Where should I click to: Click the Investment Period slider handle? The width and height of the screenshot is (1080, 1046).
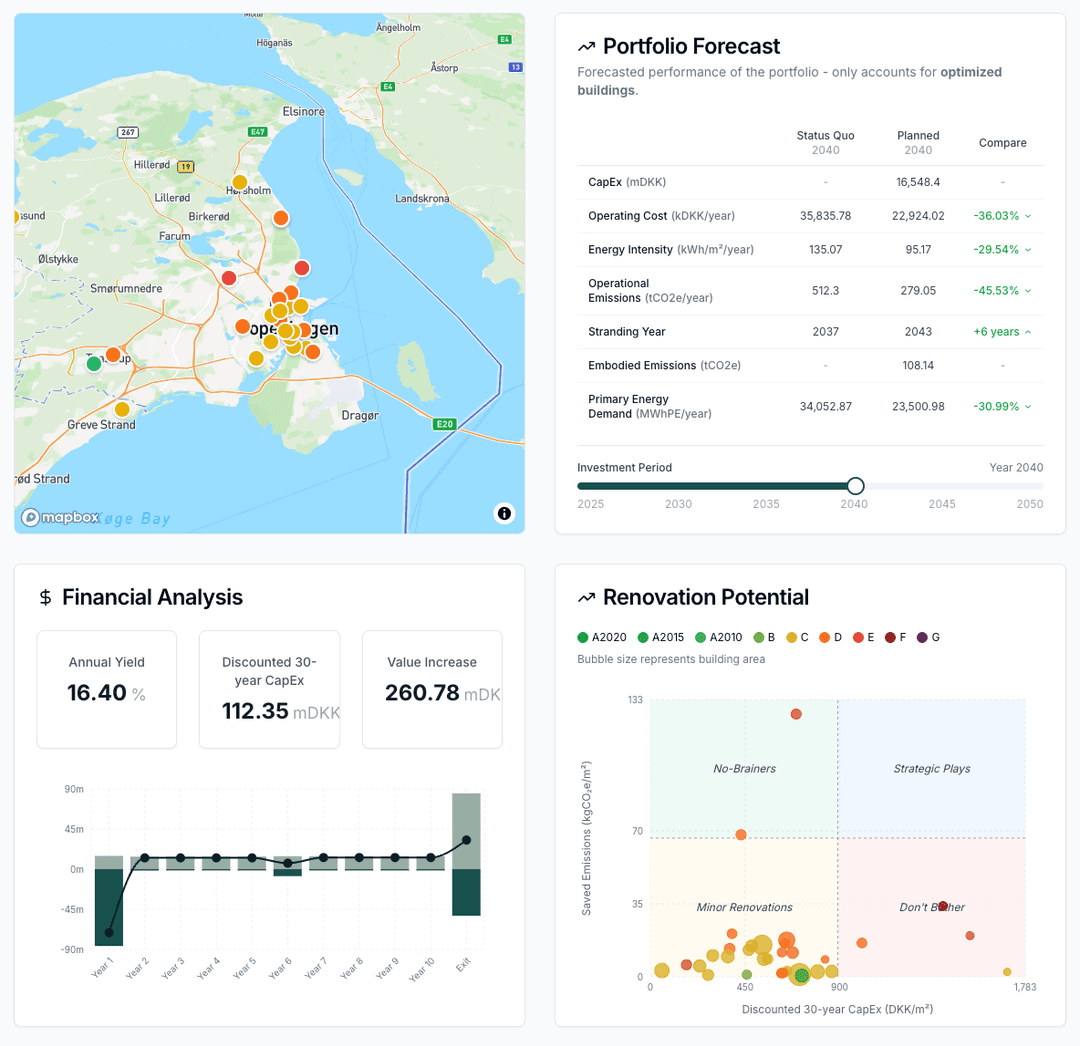tap(855, 485)
